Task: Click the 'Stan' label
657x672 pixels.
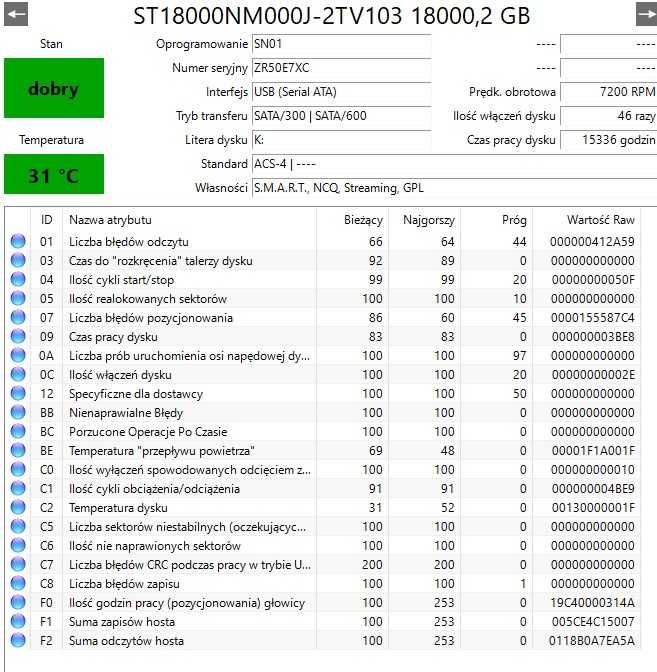Action: pyautogui.click(x=51, y=44)
